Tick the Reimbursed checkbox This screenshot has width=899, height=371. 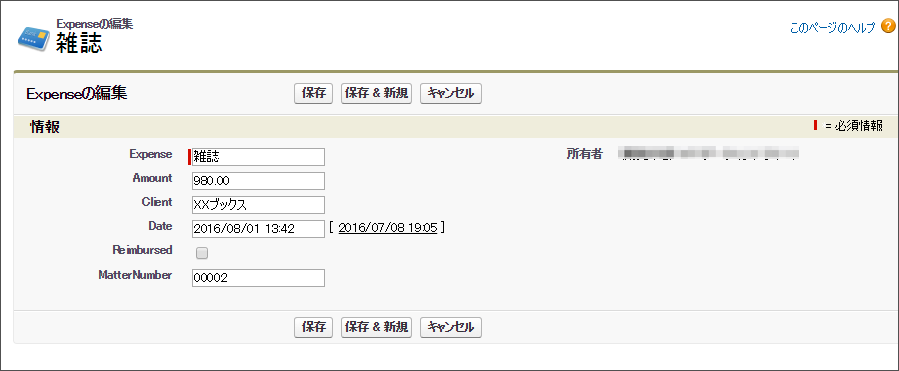201,252
